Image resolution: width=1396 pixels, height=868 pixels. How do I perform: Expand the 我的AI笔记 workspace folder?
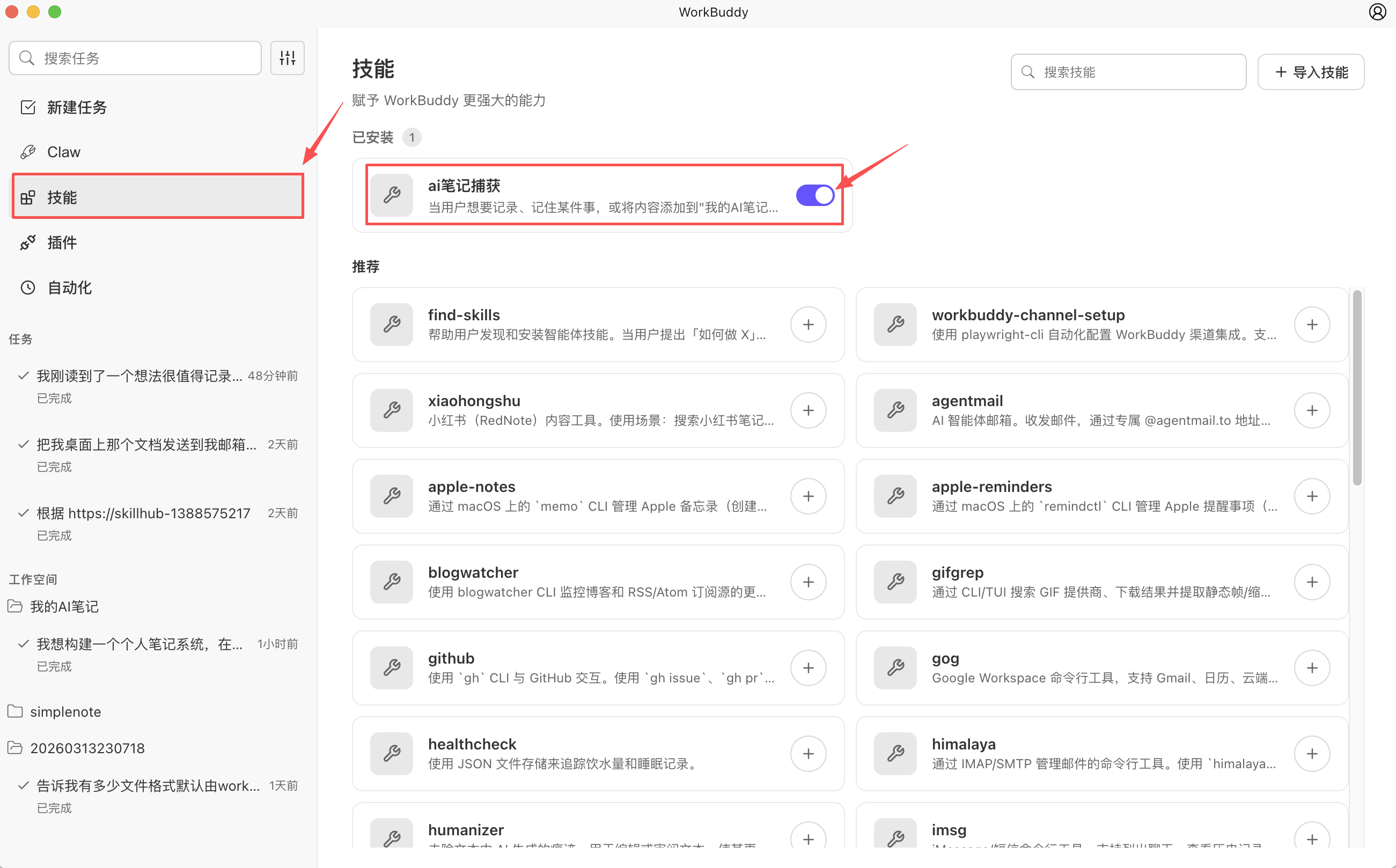click(64, 606)
